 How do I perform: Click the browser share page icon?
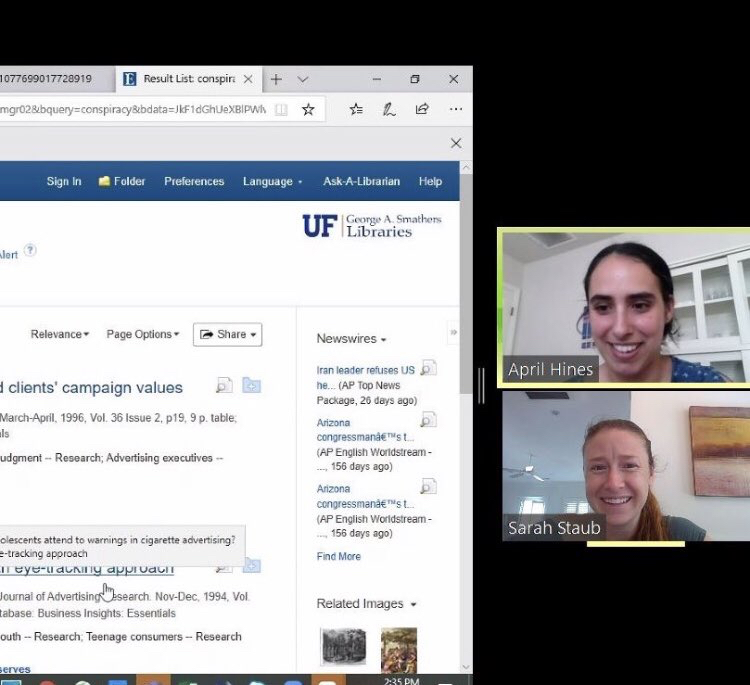[x=422, y=109]
